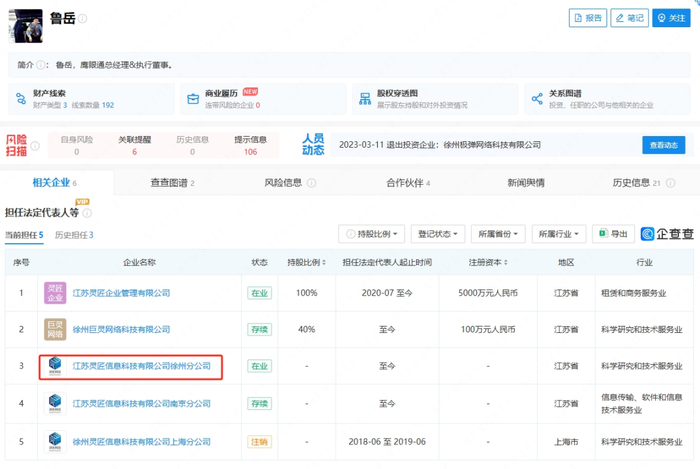
Task: Open 江苏灵匠企业管理有限公司 link
Action: point(121,293)
